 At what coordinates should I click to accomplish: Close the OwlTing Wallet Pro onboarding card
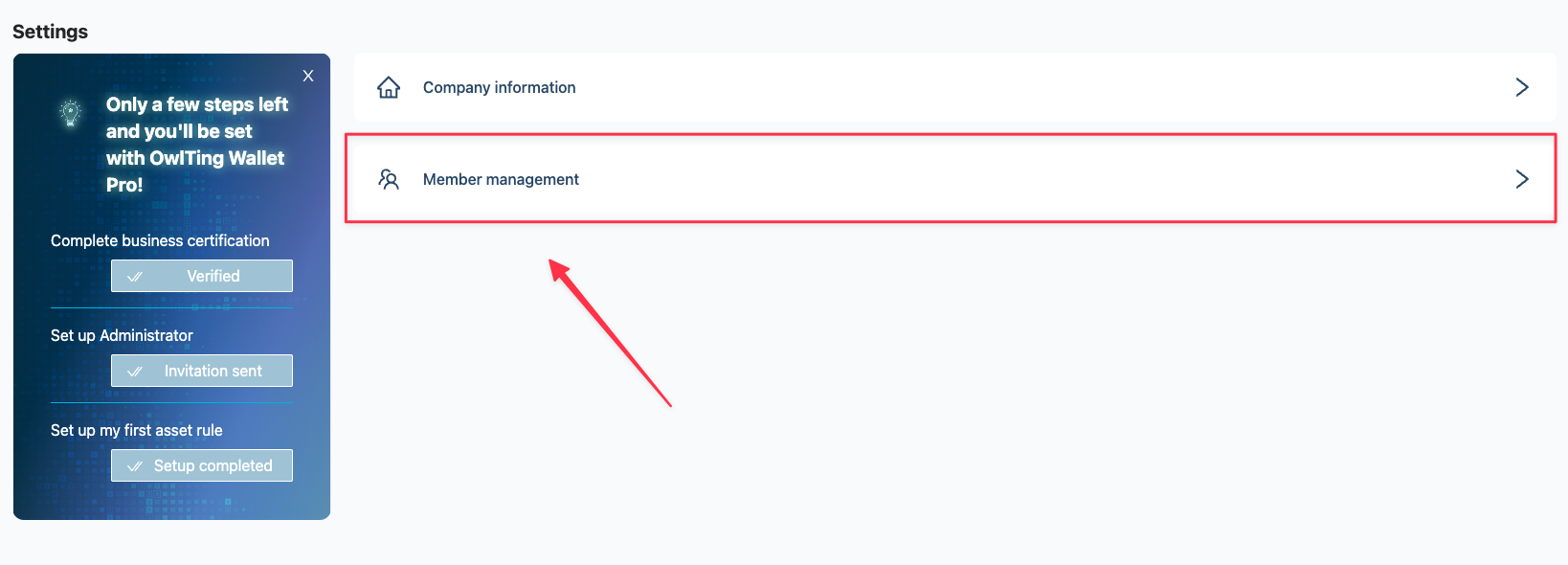pyautogui.click(x=308, y=76)
